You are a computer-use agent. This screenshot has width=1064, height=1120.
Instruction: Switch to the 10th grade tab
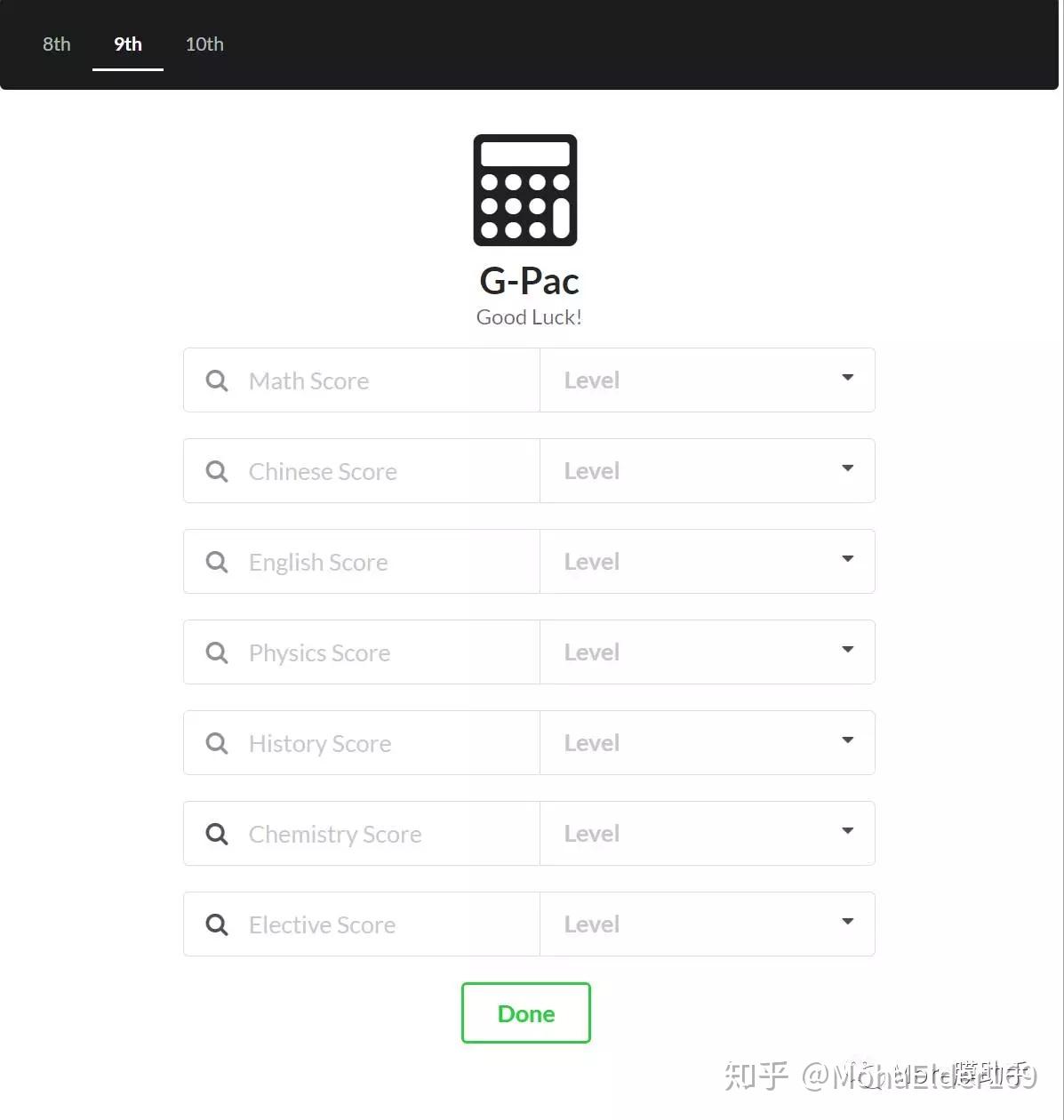pos(204,44)
